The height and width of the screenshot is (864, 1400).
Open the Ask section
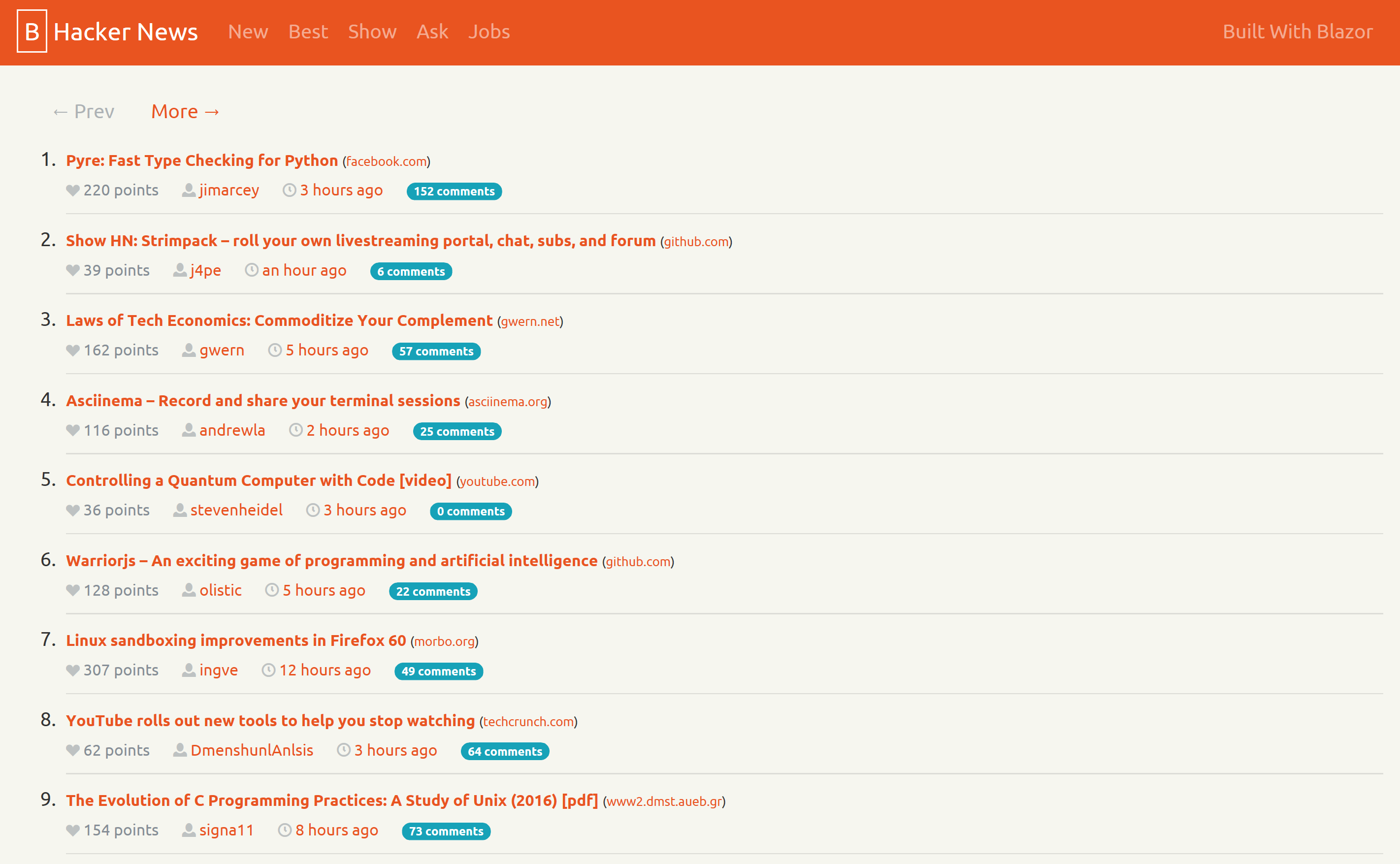click(432, 32)
